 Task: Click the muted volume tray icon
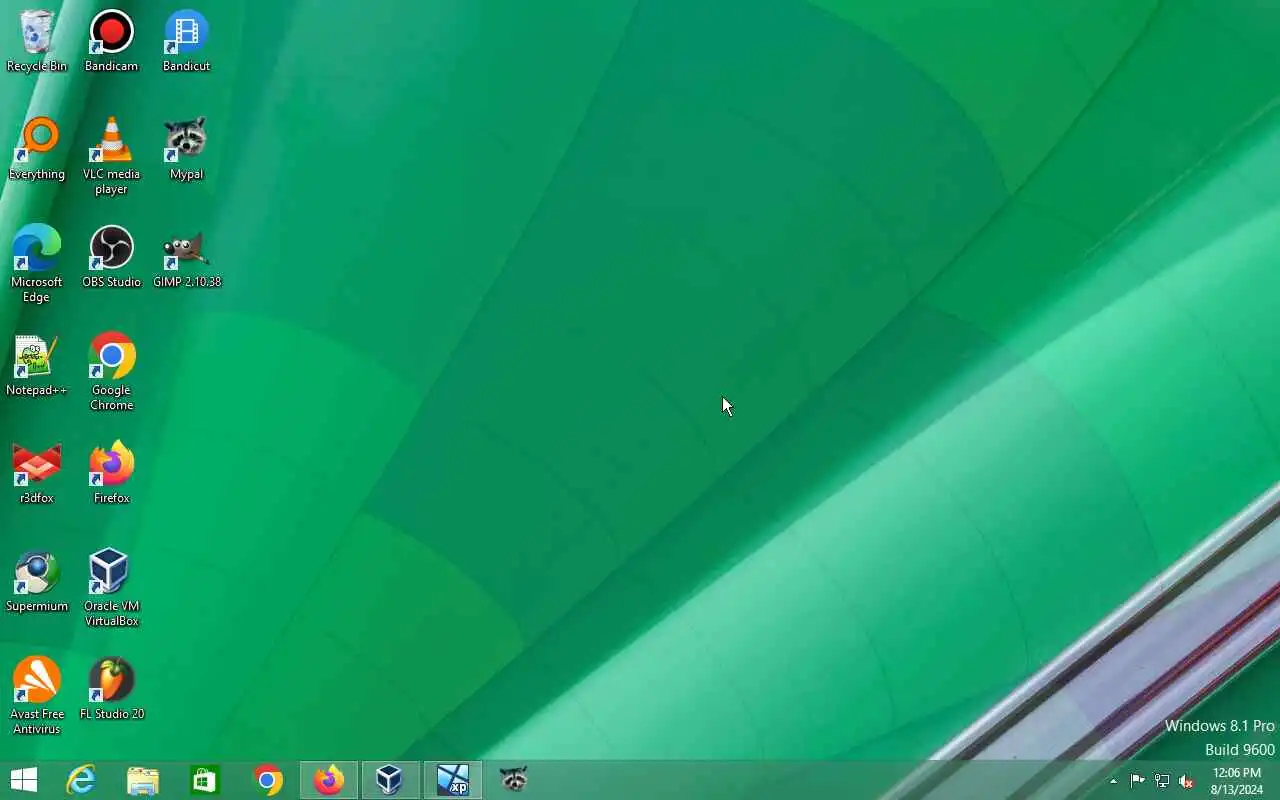[1187, 782]
